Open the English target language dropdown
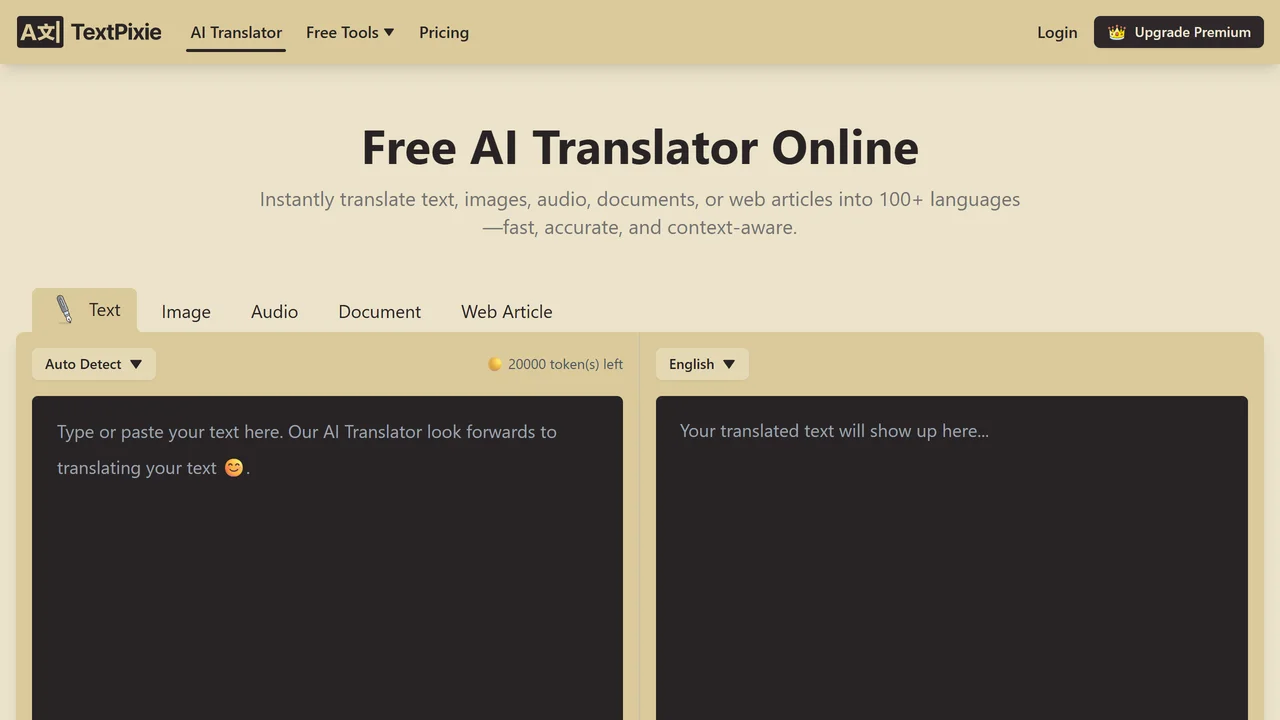Image resolution: width=1280 pixels, height=720 pixels. [702, 364]
